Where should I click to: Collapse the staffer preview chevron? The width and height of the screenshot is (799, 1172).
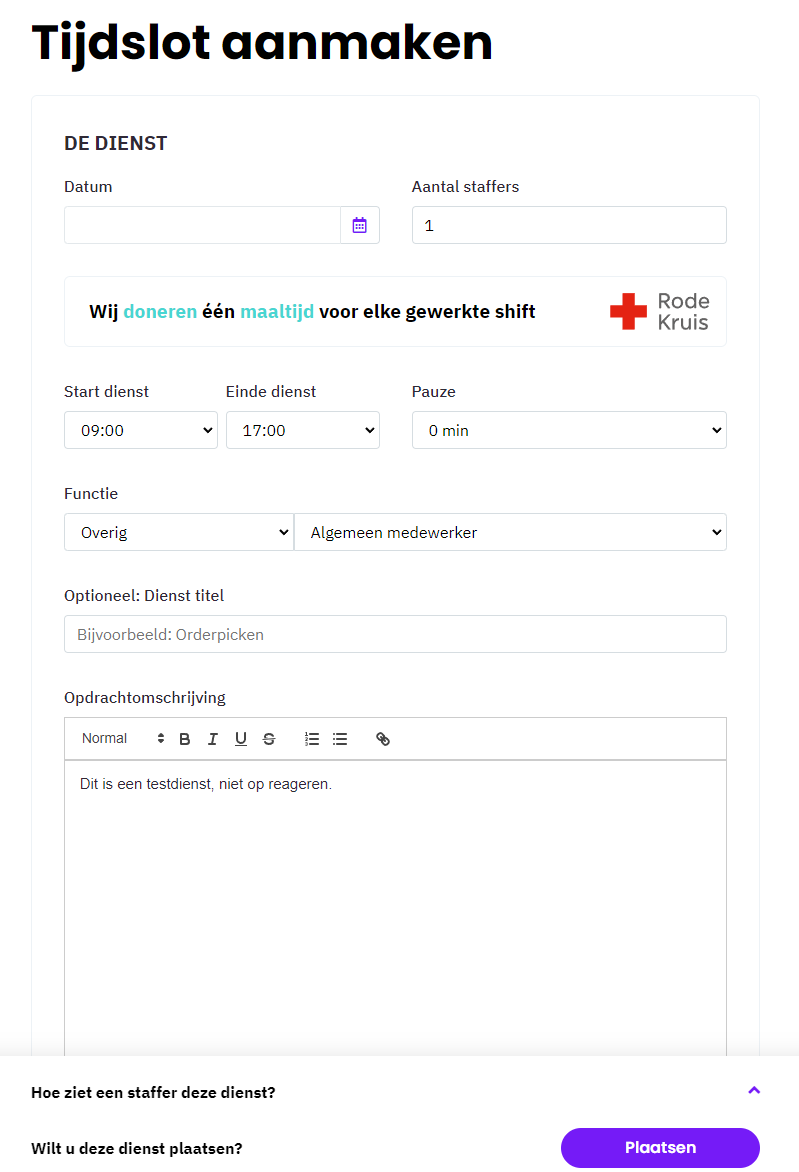tap(754, 1091)
